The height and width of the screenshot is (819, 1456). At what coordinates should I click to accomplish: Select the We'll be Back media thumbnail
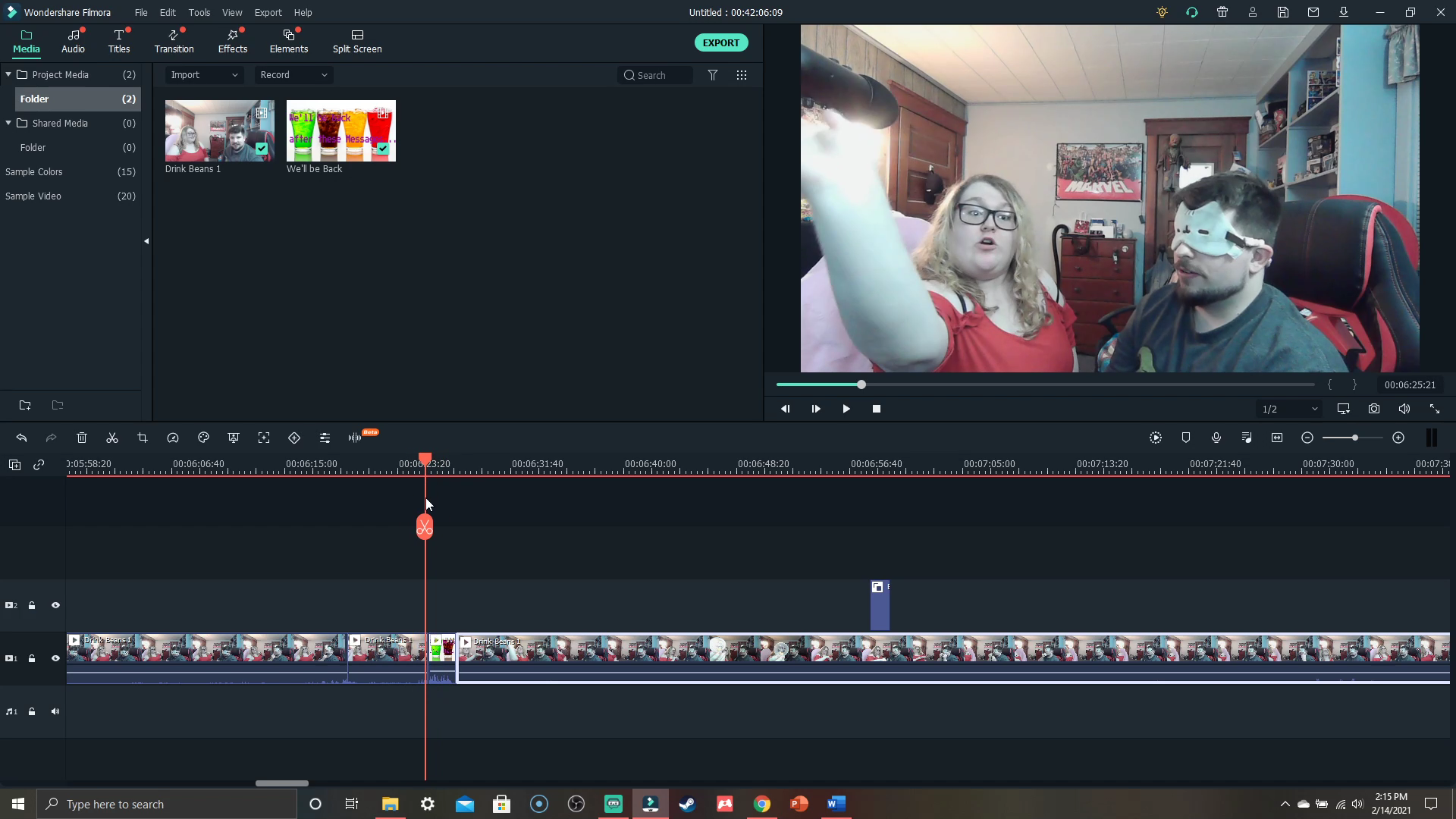[341, 130]
